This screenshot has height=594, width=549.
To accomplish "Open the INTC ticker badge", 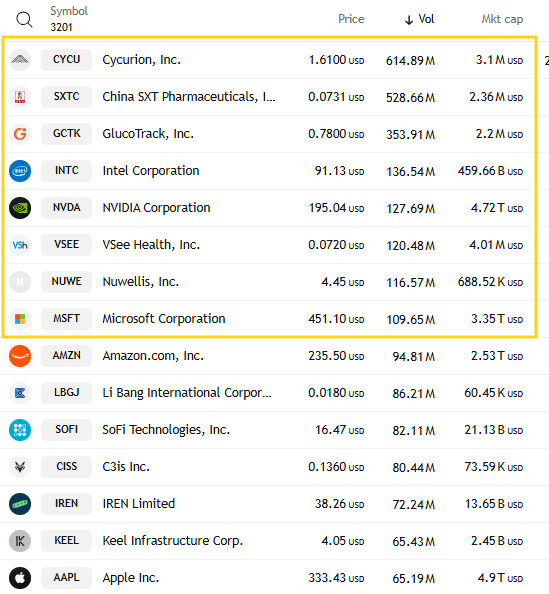I will [x=66, y=171].
